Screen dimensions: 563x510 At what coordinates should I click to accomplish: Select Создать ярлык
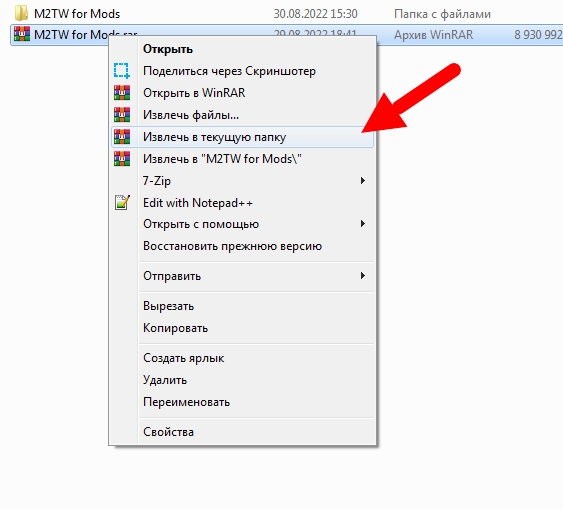(x=183, y=358)
